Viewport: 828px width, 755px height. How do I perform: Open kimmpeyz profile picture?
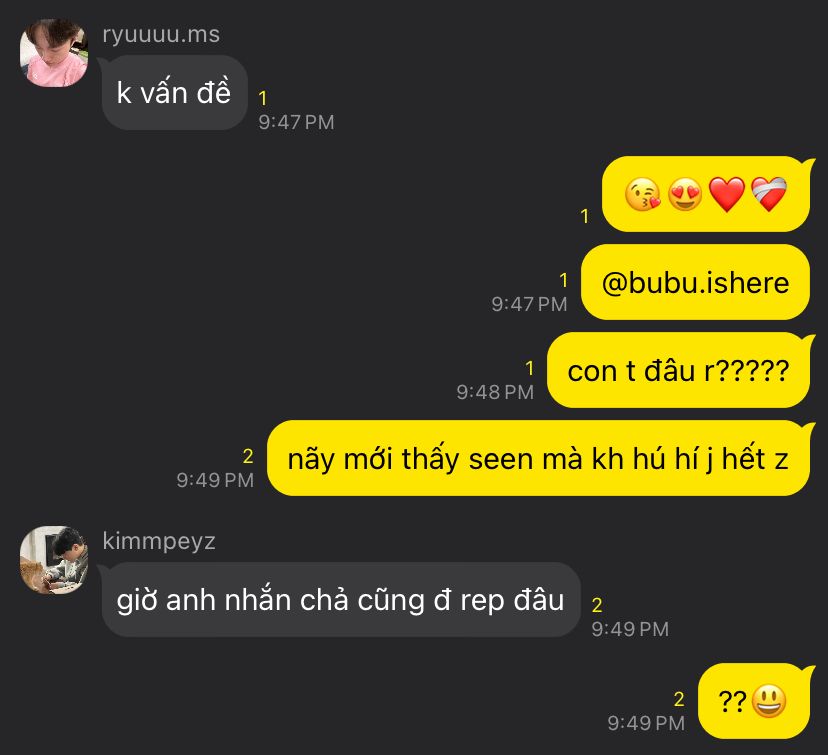pos(54,560)
